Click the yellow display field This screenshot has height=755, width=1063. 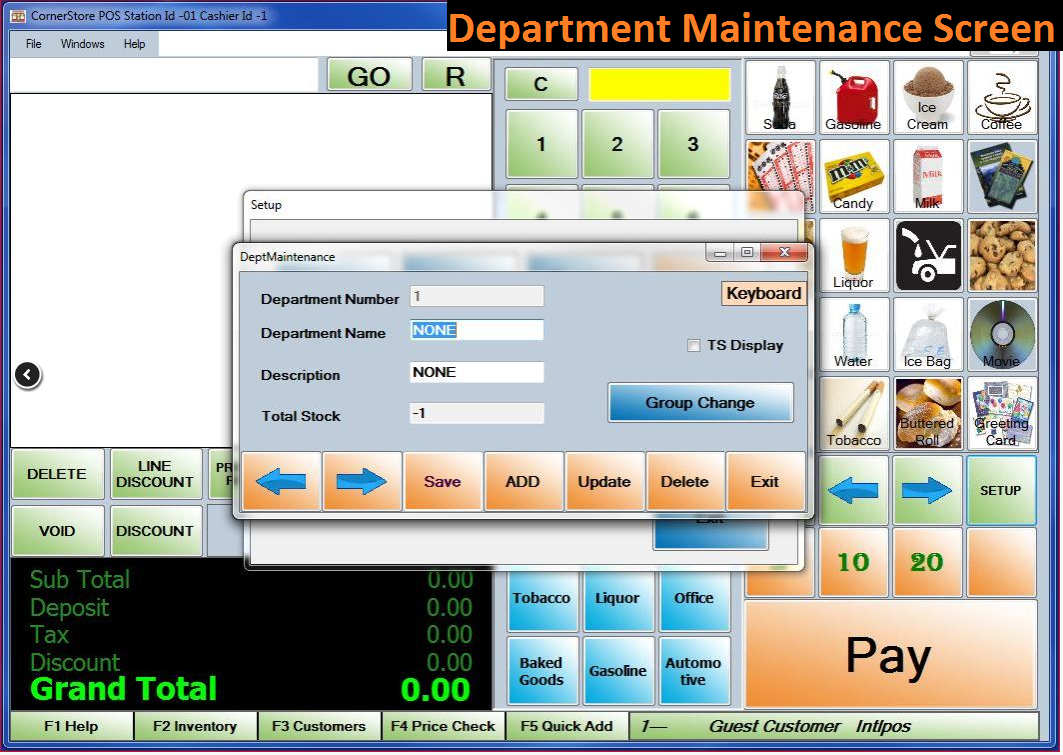[x=659, y=84]
